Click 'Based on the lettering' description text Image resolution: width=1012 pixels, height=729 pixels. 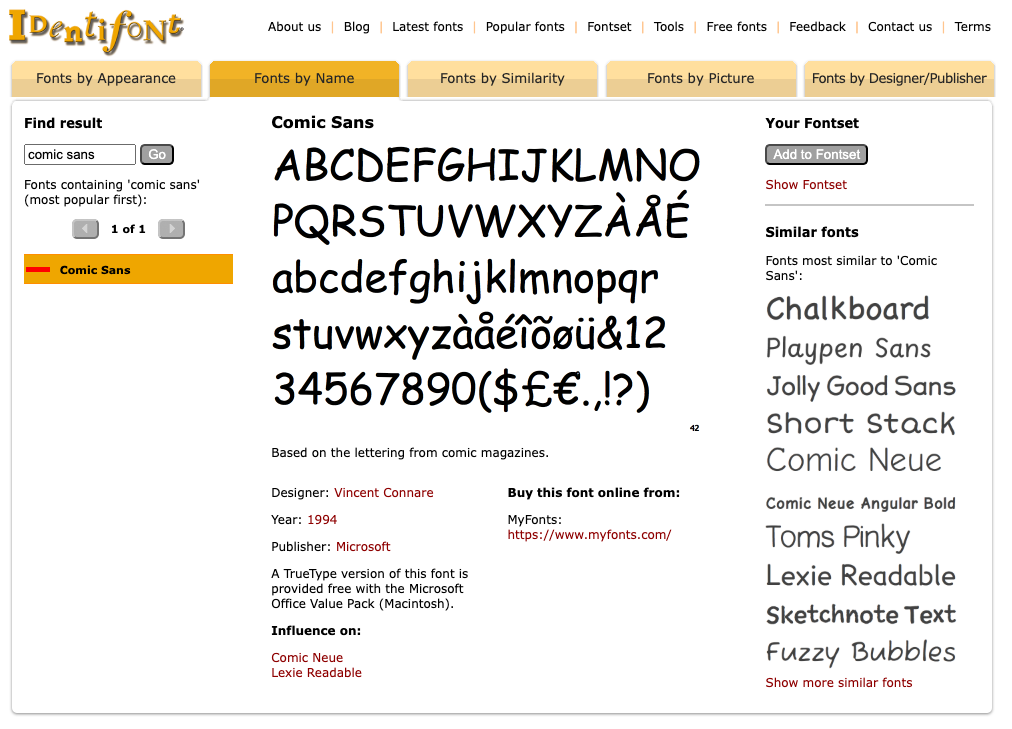410,453
